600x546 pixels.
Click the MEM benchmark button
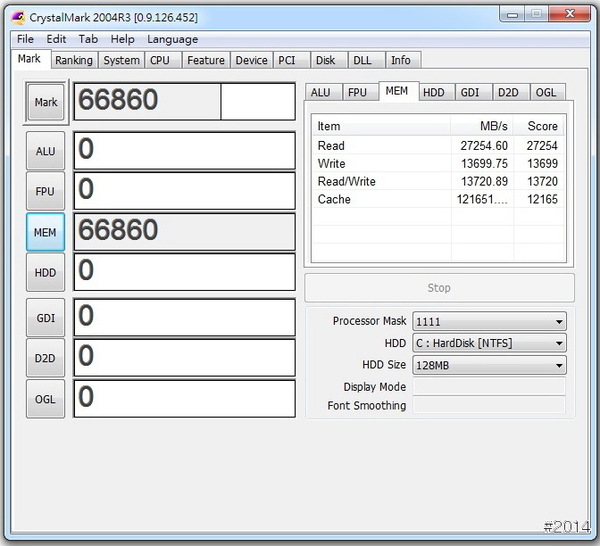[46, 232]
